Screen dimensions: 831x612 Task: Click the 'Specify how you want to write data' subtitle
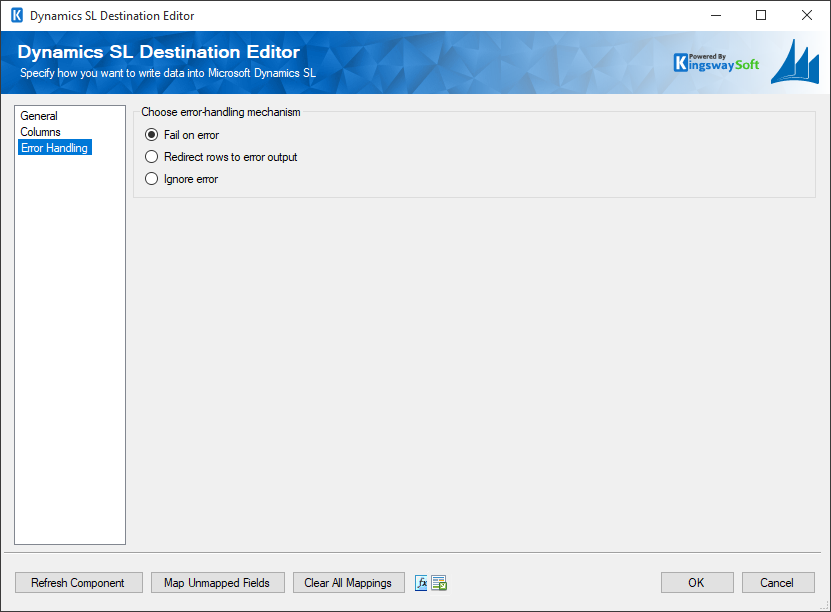[168, 73]
